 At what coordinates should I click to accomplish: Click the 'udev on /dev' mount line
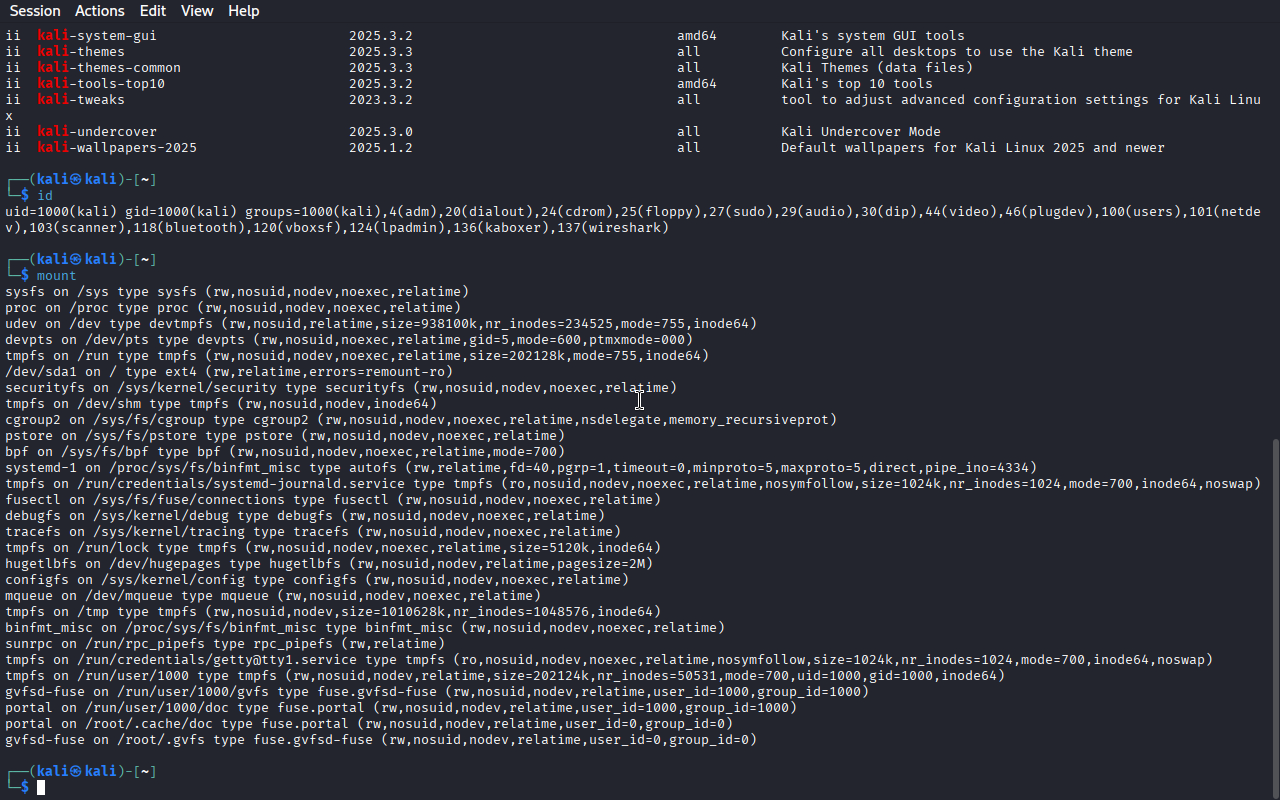click(x=381, y=324)
